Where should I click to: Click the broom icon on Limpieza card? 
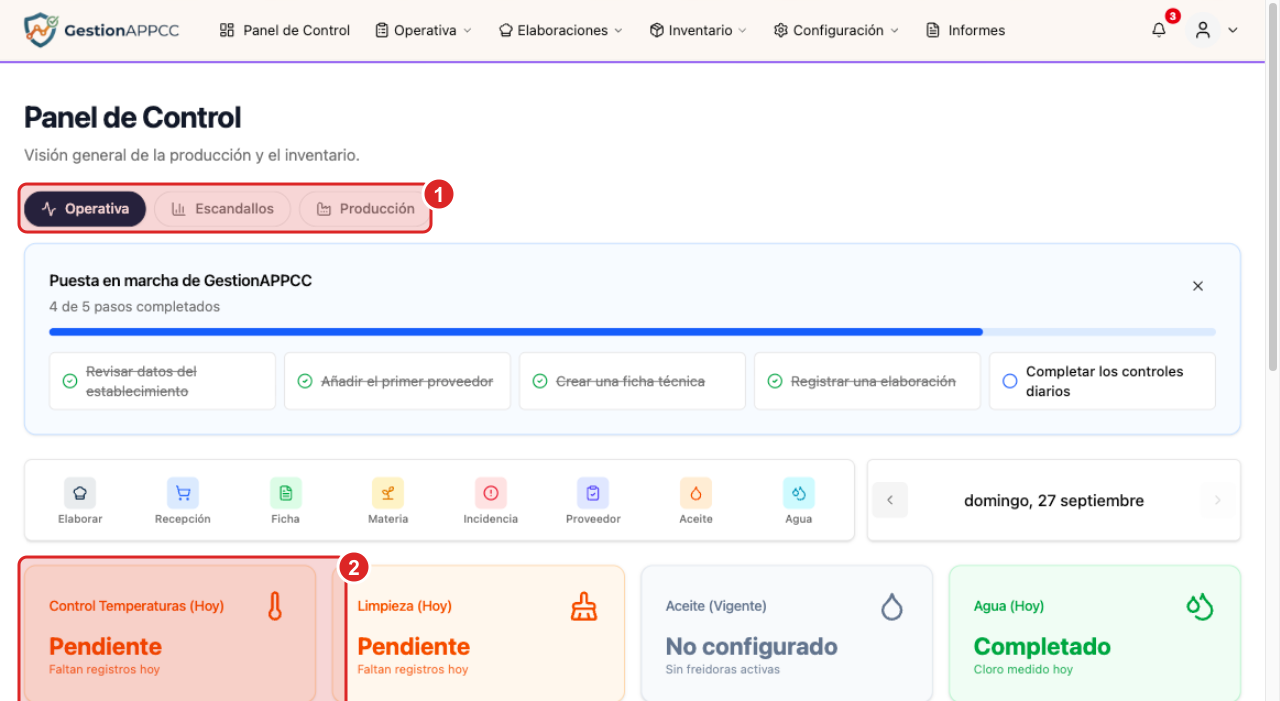(x=584, y=606)
